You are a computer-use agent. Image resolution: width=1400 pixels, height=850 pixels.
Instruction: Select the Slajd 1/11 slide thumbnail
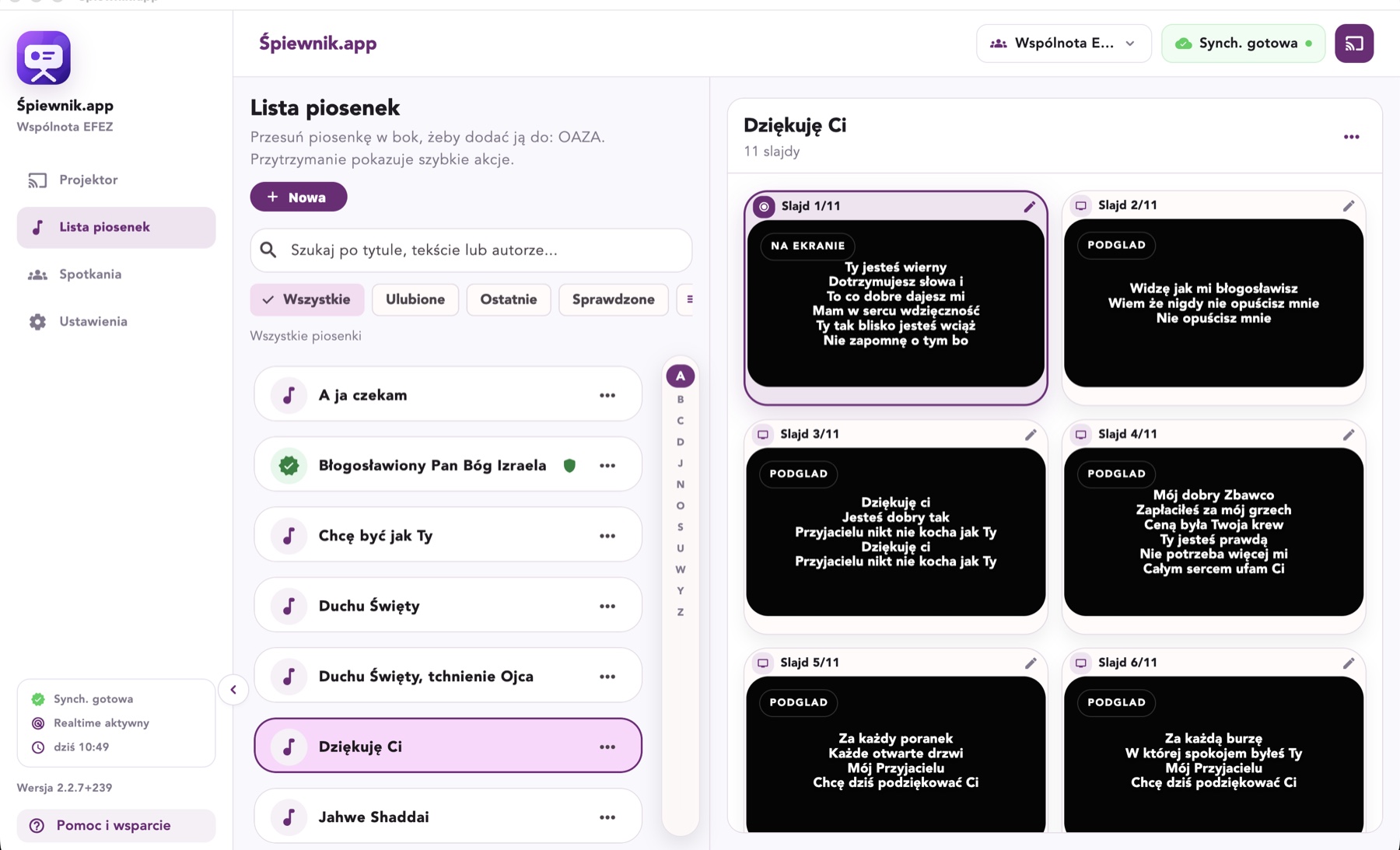click(896, 303)
